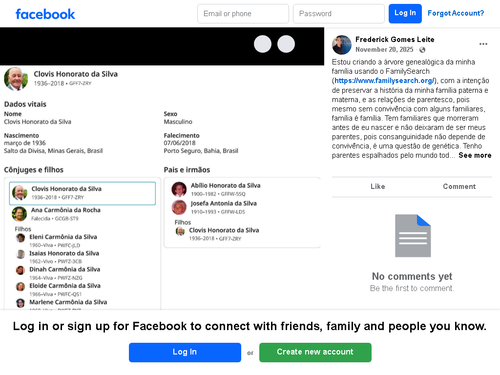The width and height of the screenshot is (500, 375).
Task: Click the public globe audience icon
Action: [422, 50]
